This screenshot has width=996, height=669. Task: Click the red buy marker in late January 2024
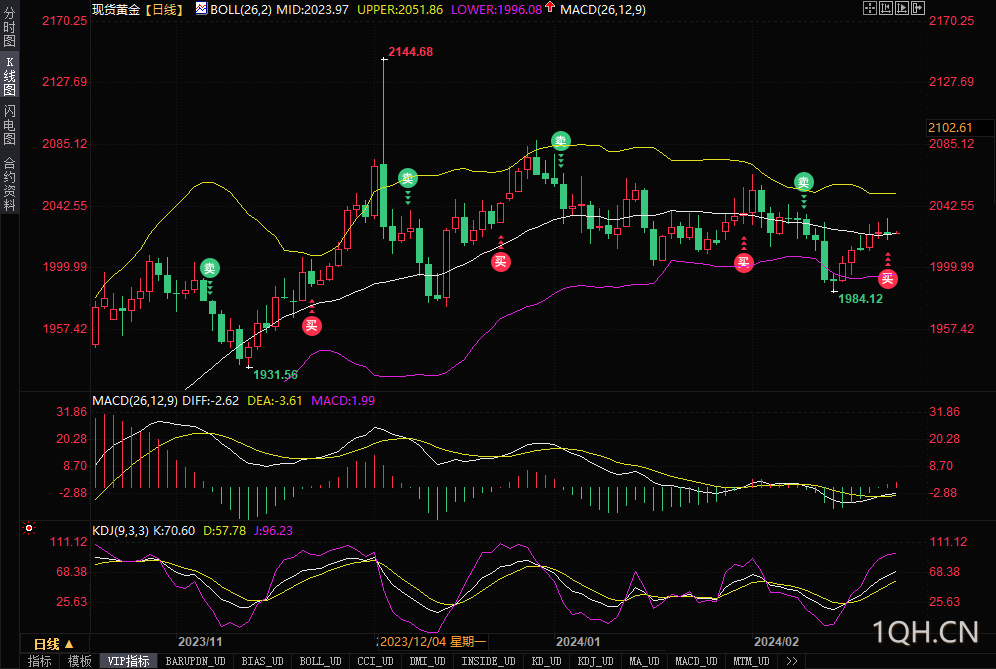pyautogui.click(x=744, y=262)
